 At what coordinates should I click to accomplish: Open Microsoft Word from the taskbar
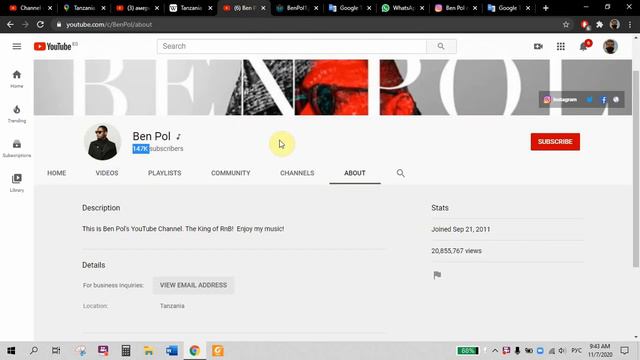[x=172, y=351]
